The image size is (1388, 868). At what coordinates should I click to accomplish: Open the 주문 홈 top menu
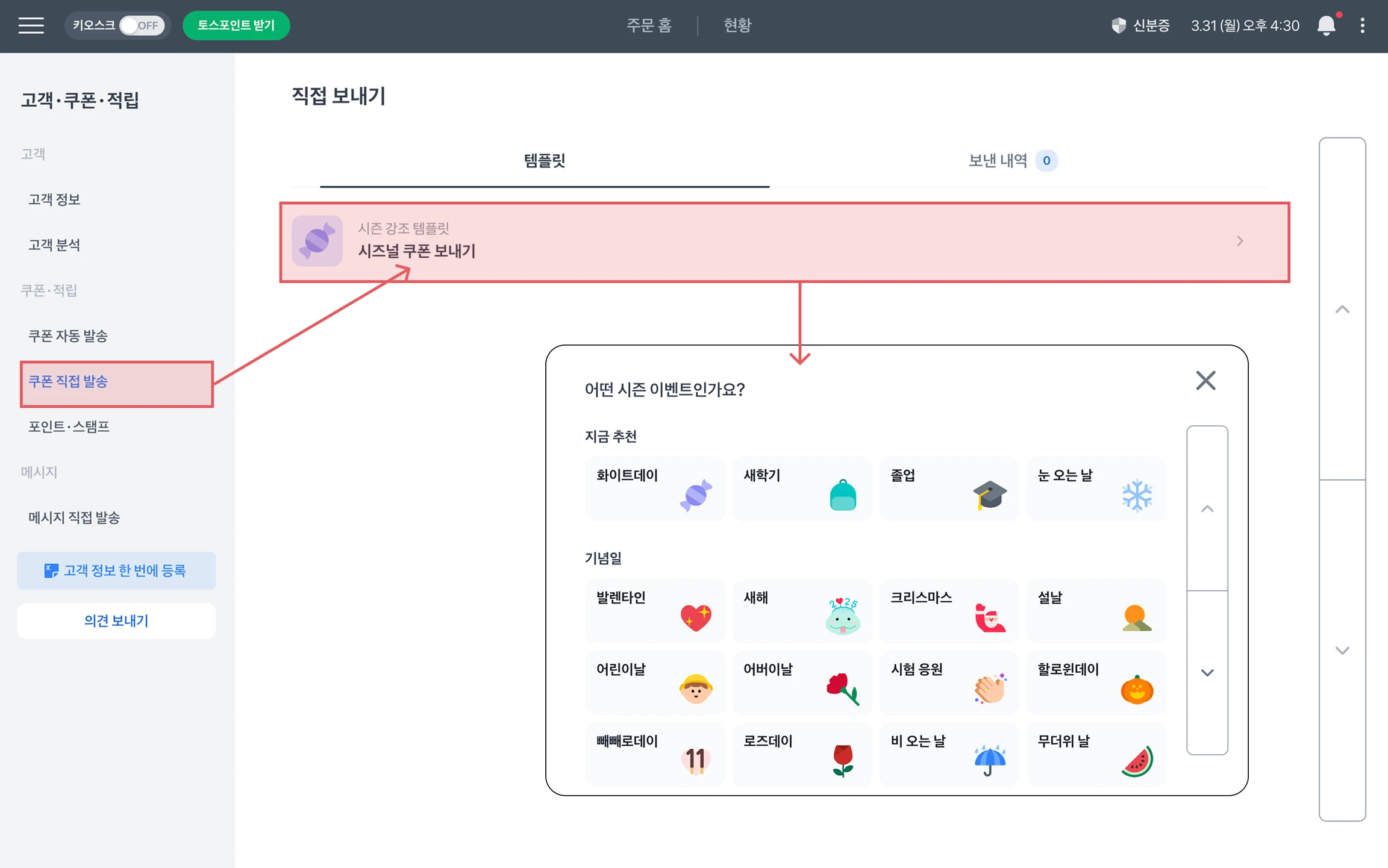[649, 25]
